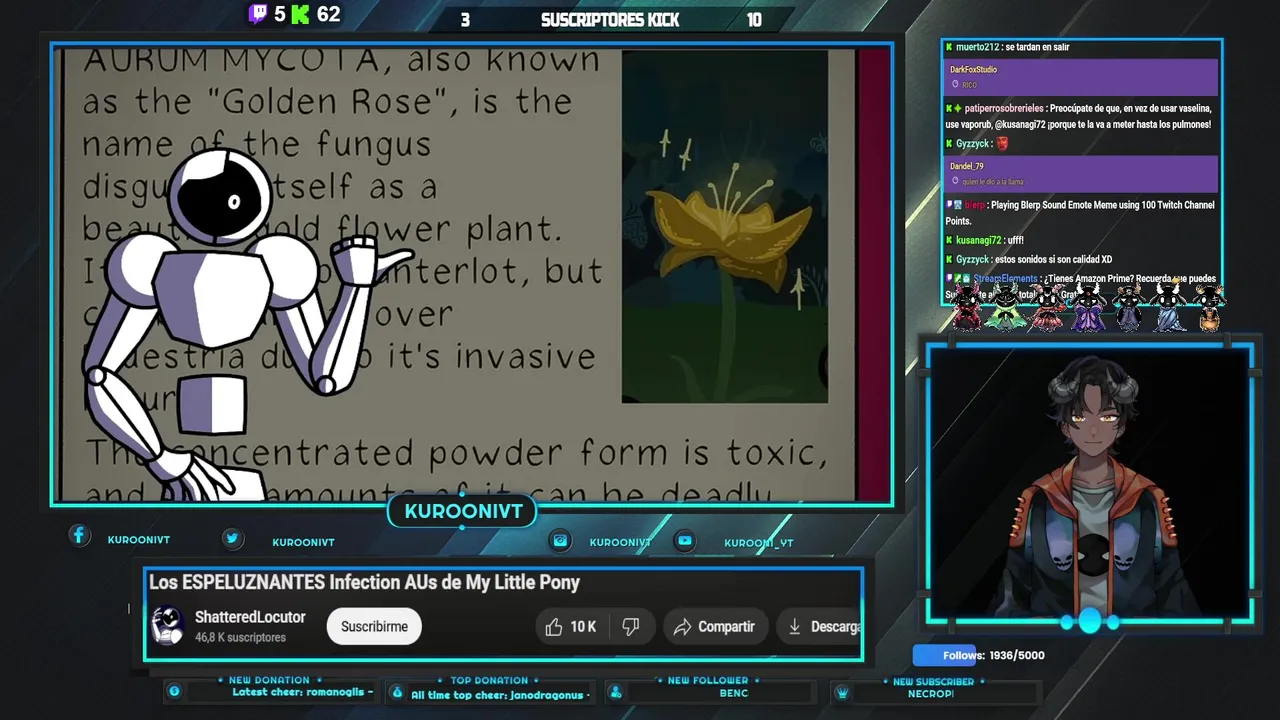Click the 46,8 K suscriptores text
This screenshot has height=720, width=1280.
[x=240, y=637]
